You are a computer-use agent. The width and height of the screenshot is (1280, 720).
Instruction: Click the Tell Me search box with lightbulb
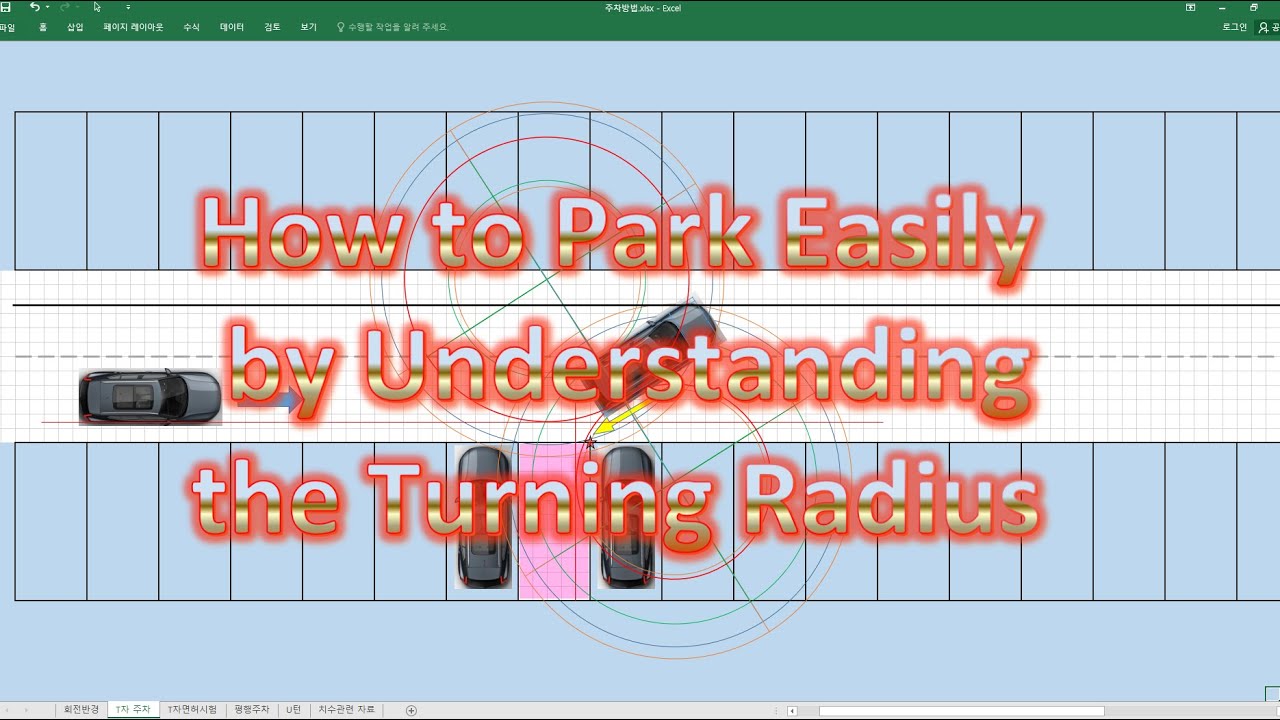[x=393, y=27]
